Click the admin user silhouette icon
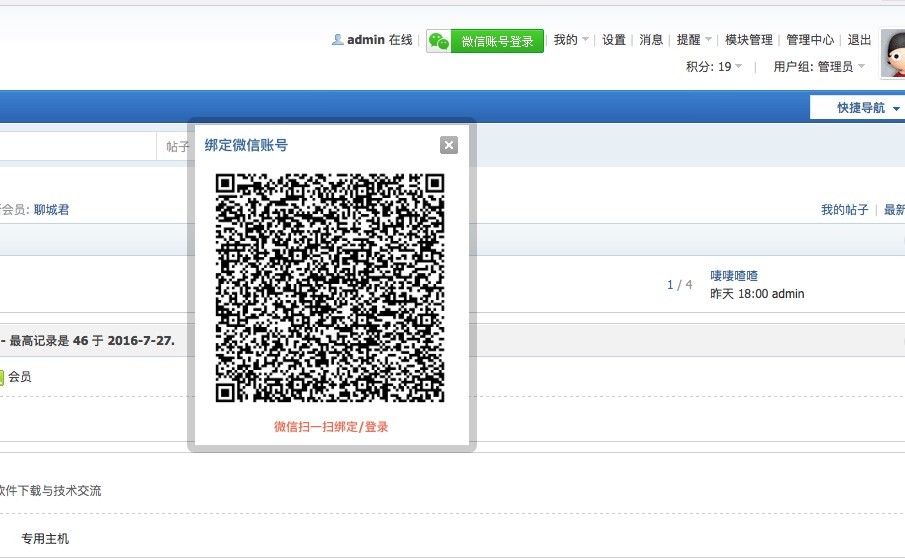Screen dimensions: 905x559 [338, 40]
